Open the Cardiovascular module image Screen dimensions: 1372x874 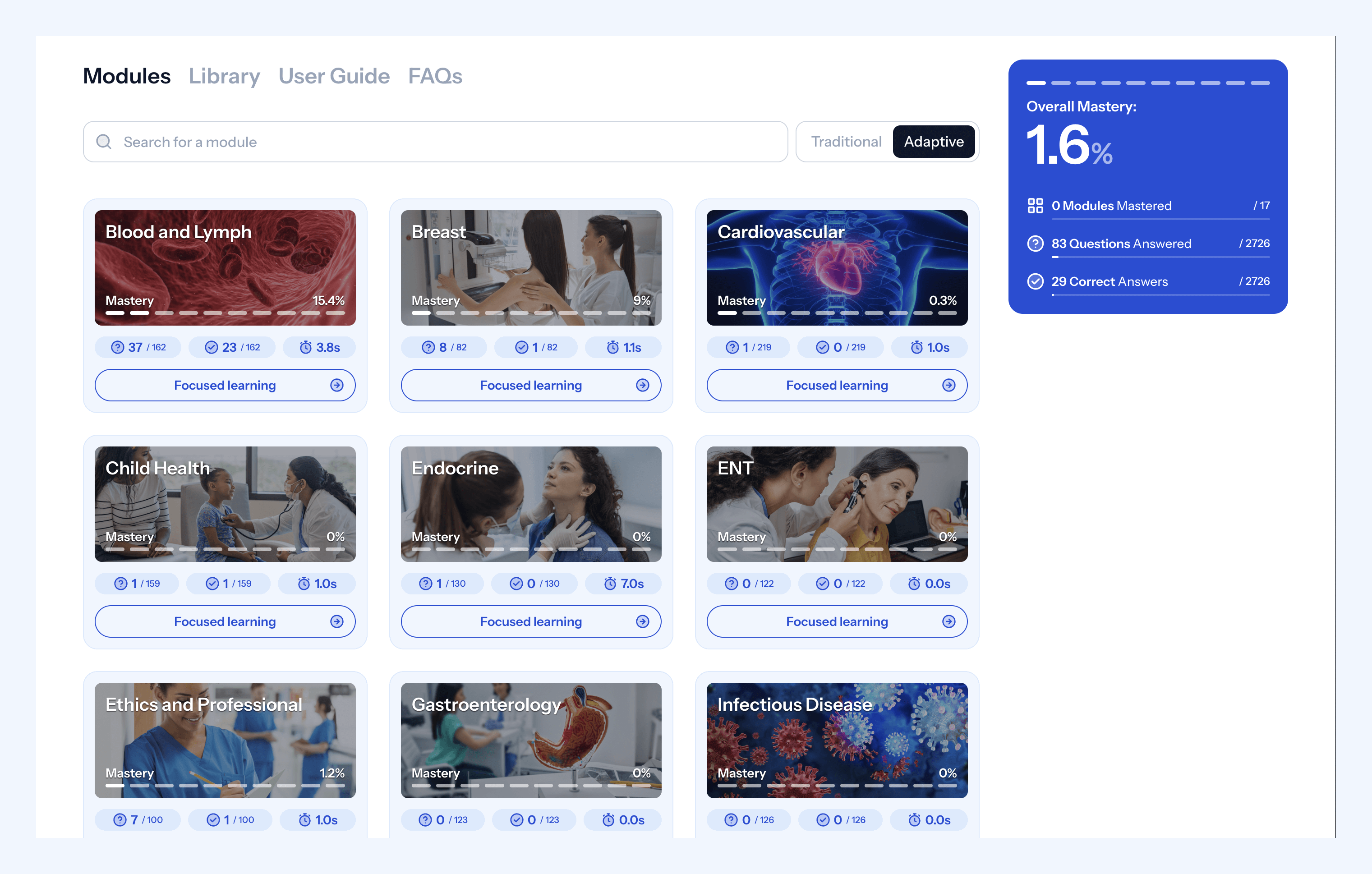pyautogui.click(x=837, y=268)
